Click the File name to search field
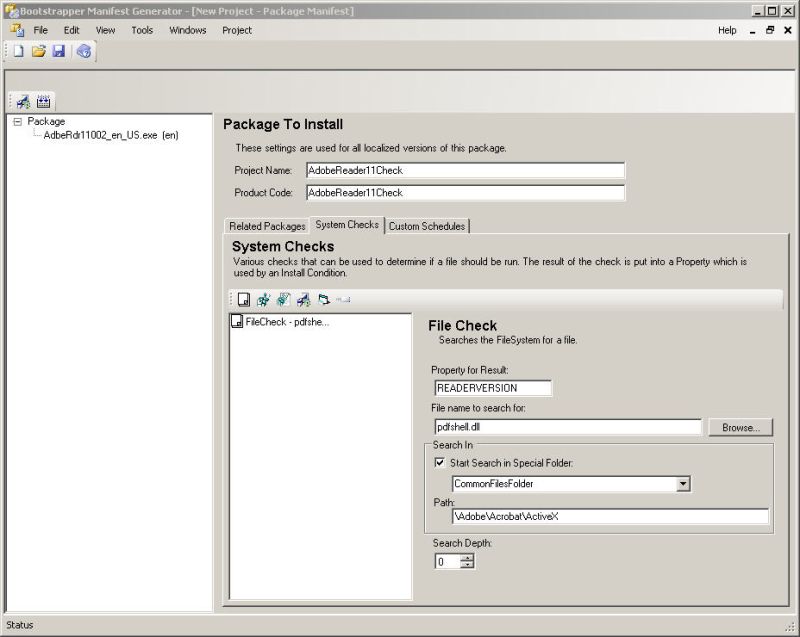800x637 pixels. point(568,427)
